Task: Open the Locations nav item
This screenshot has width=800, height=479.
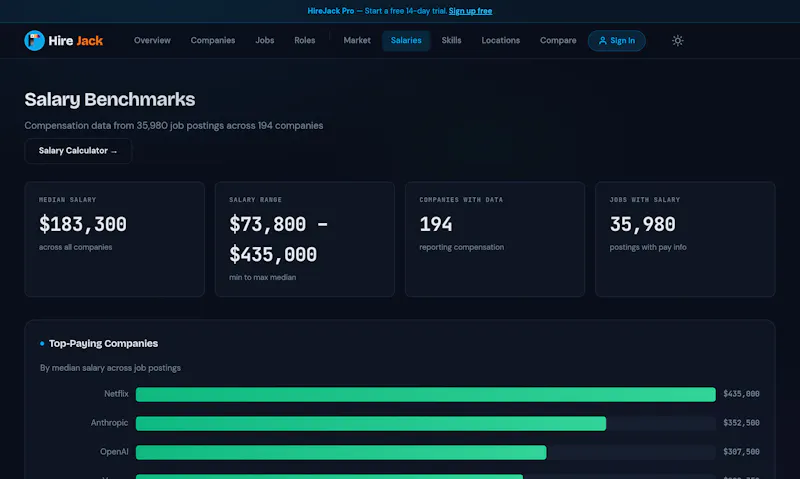Action: click(x=501, y=40)
